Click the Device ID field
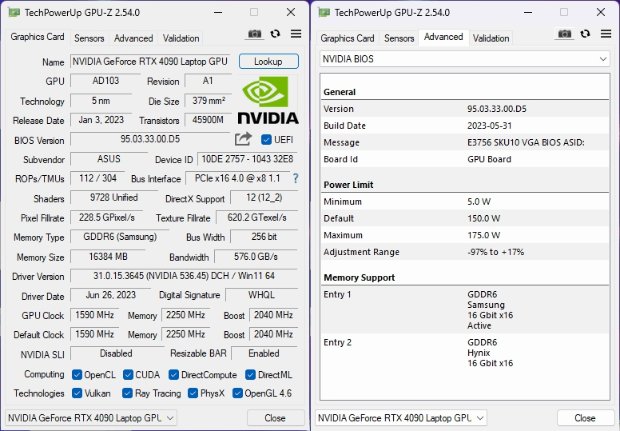This screenshot has width=620, height=431. tap(247, 159)
